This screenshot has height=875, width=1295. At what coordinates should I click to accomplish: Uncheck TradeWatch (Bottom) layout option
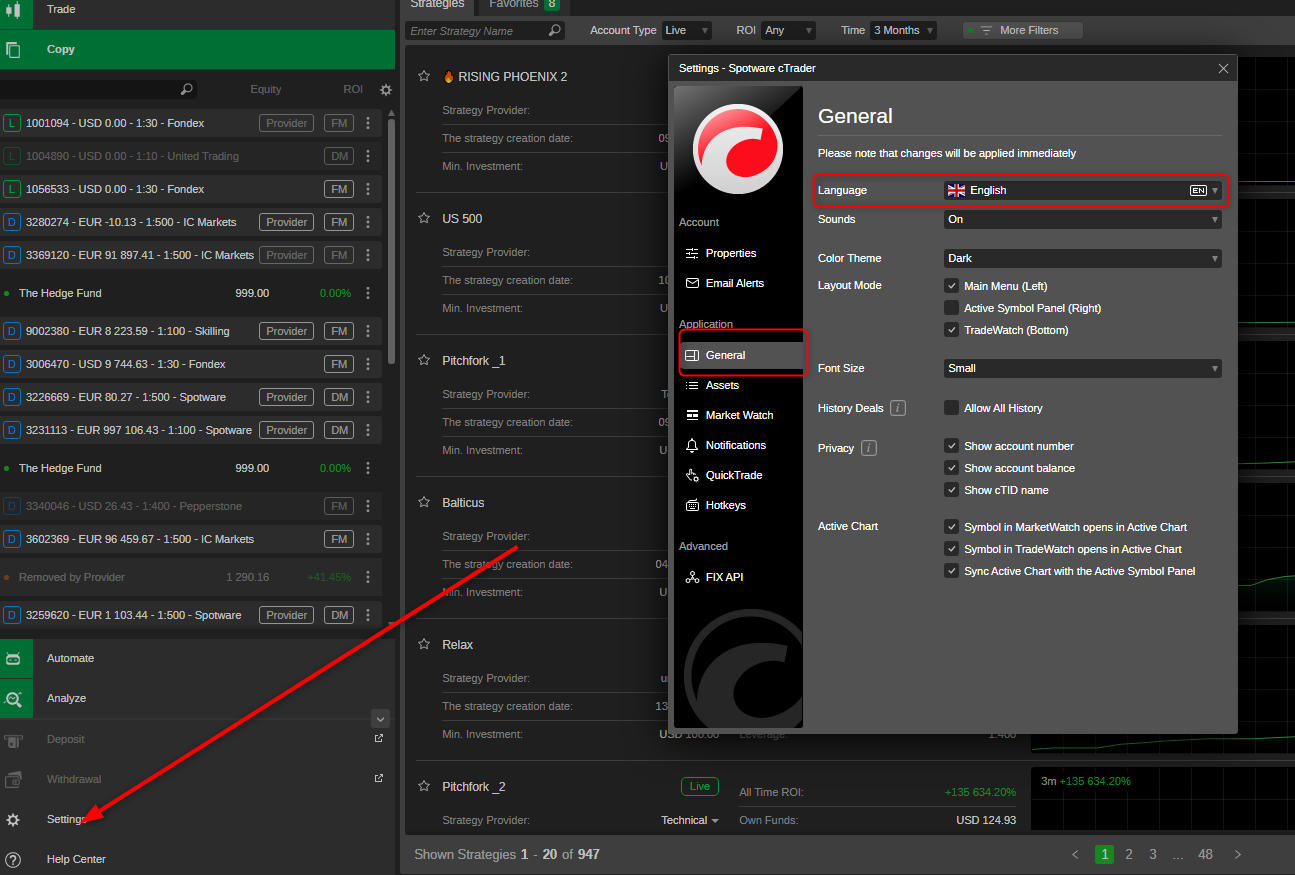[x=952, y=330]
